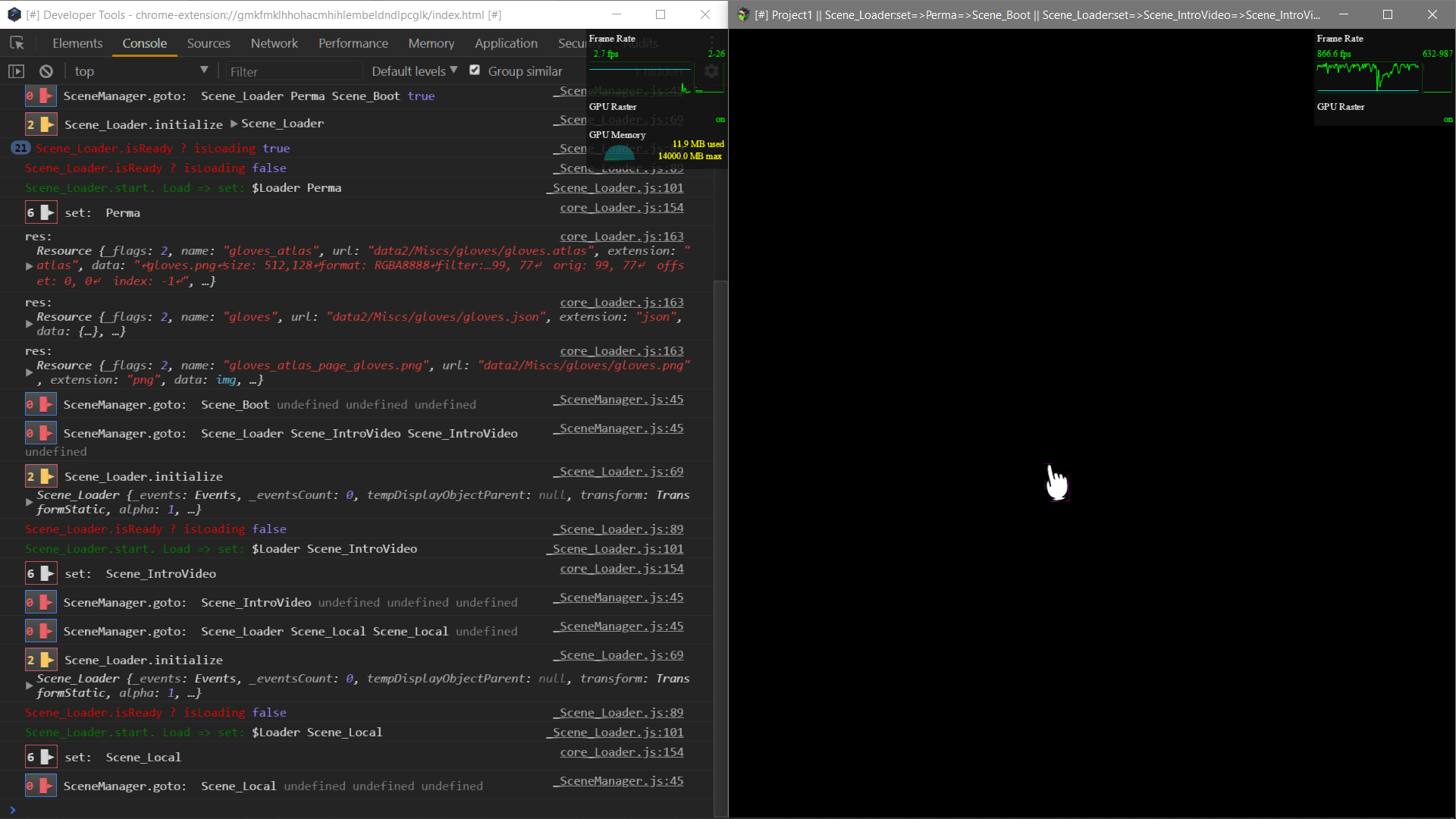This screenshot has height=819, width=1456.
Task: Click the console vertical scrollbar
Action: point(720,546)
